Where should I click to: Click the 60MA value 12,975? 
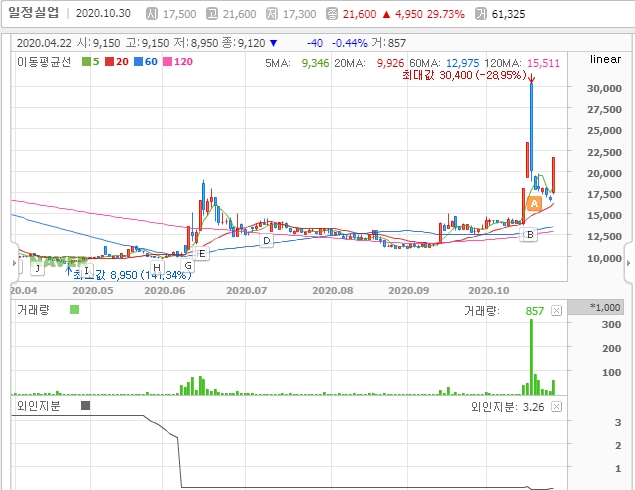462,63
